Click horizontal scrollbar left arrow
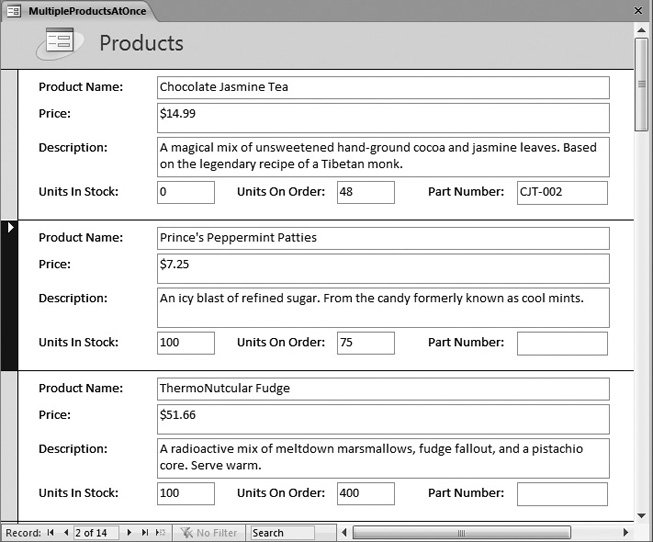Viewport: 653px width, 542px height. pos(346,533)
